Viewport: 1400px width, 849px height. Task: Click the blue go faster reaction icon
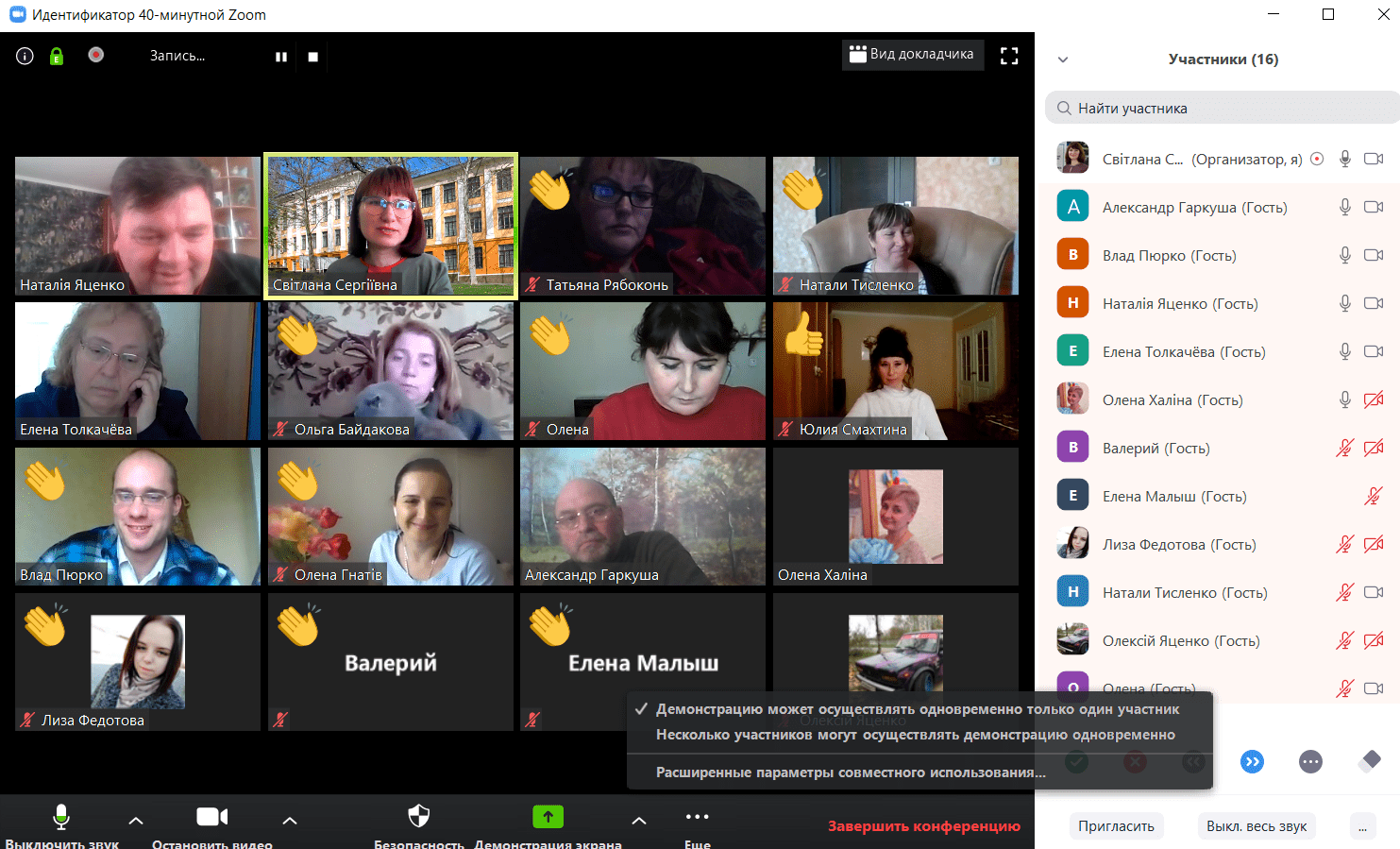(x=1252, y=762)
